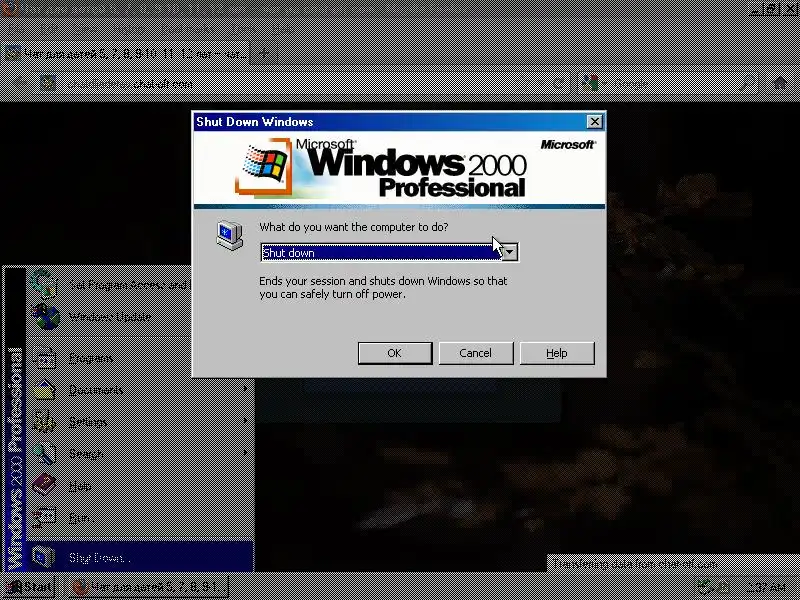
Task: Click the second system tray icon
Action: [x=723, y=587]
